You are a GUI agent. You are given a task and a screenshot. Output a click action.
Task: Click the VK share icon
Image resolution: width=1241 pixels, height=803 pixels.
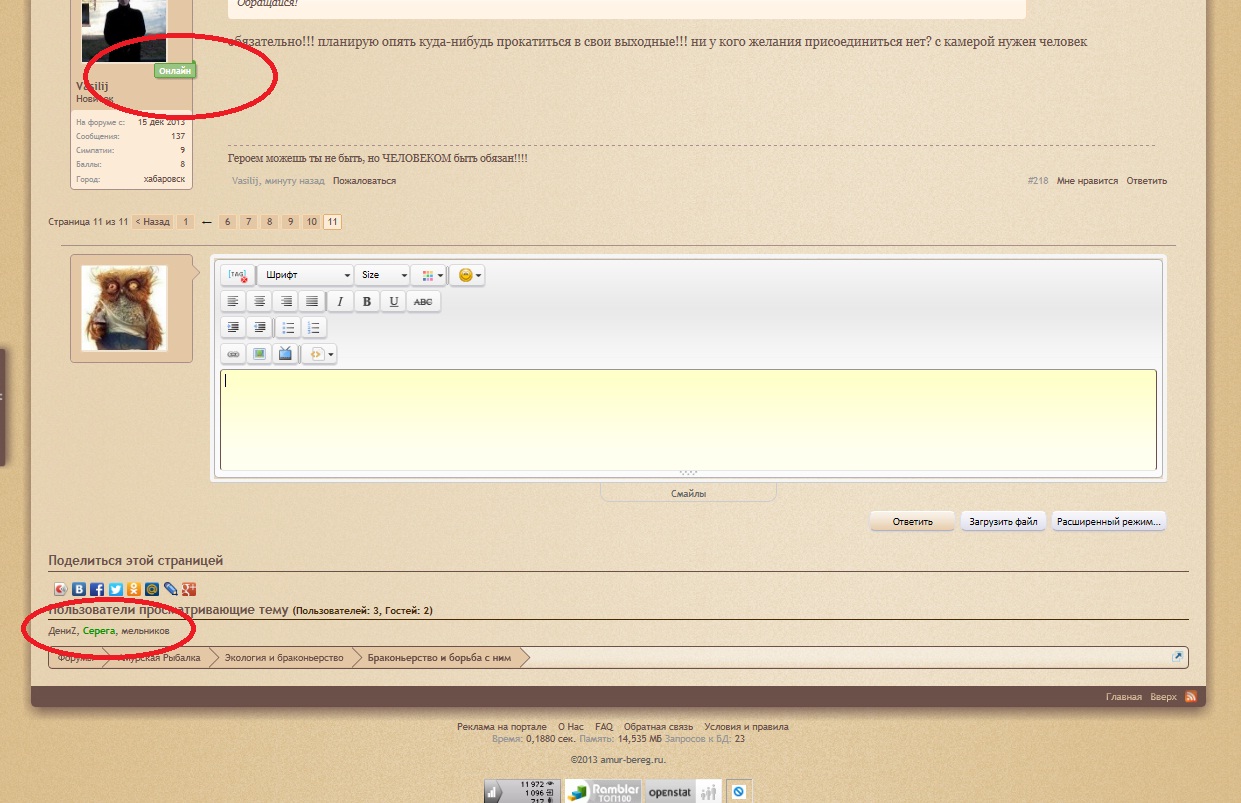pos(79,590)
